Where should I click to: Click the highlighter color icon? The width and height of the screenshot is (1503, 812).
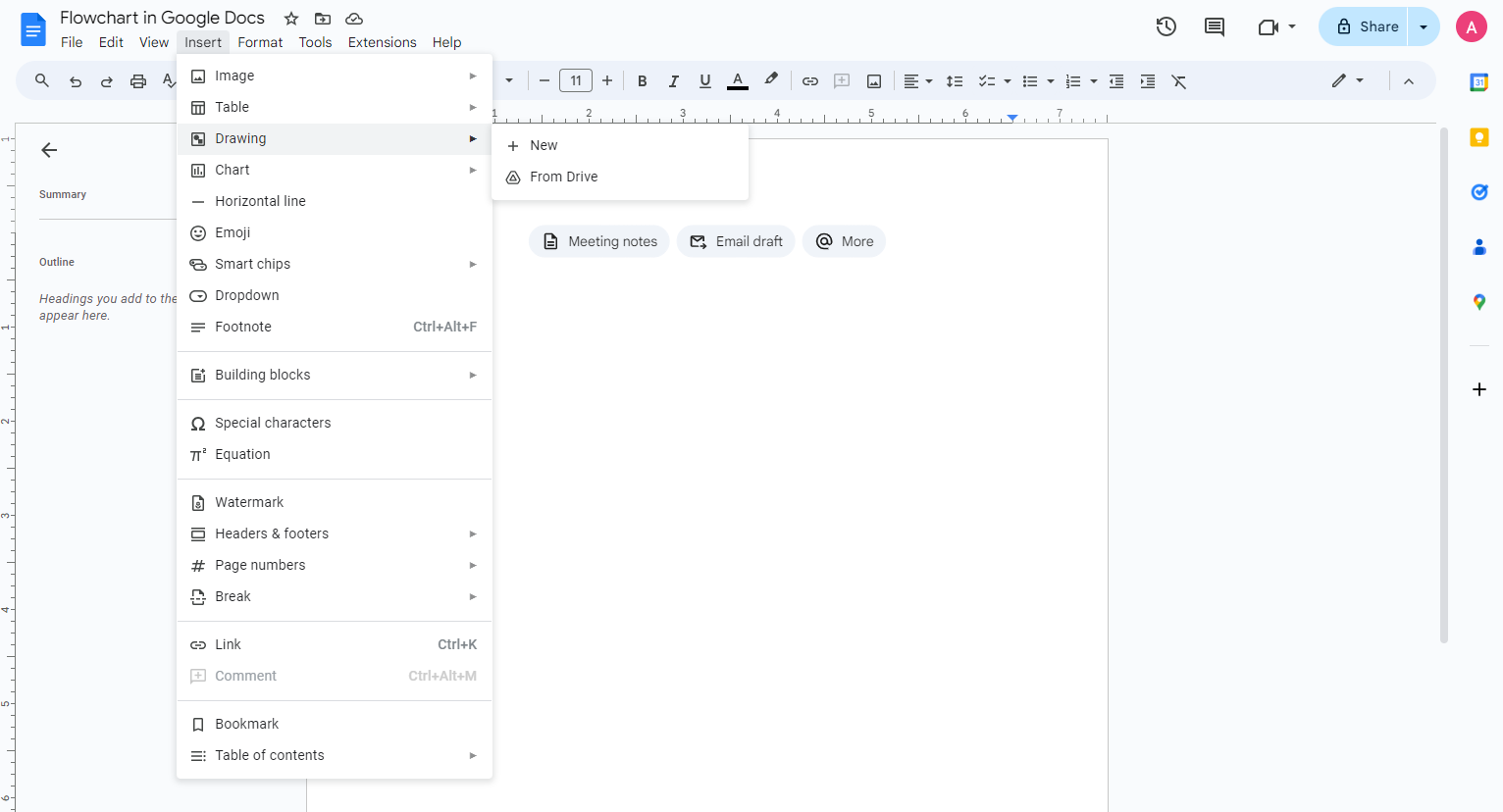tap(770, 80)
